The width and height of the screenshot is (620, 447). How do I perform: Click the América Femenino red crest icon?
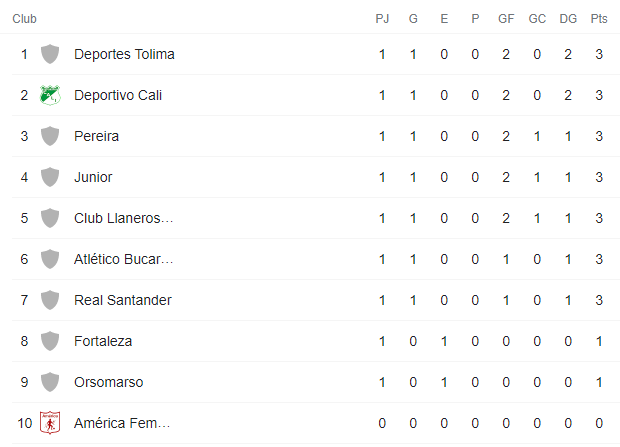[50, 423]
